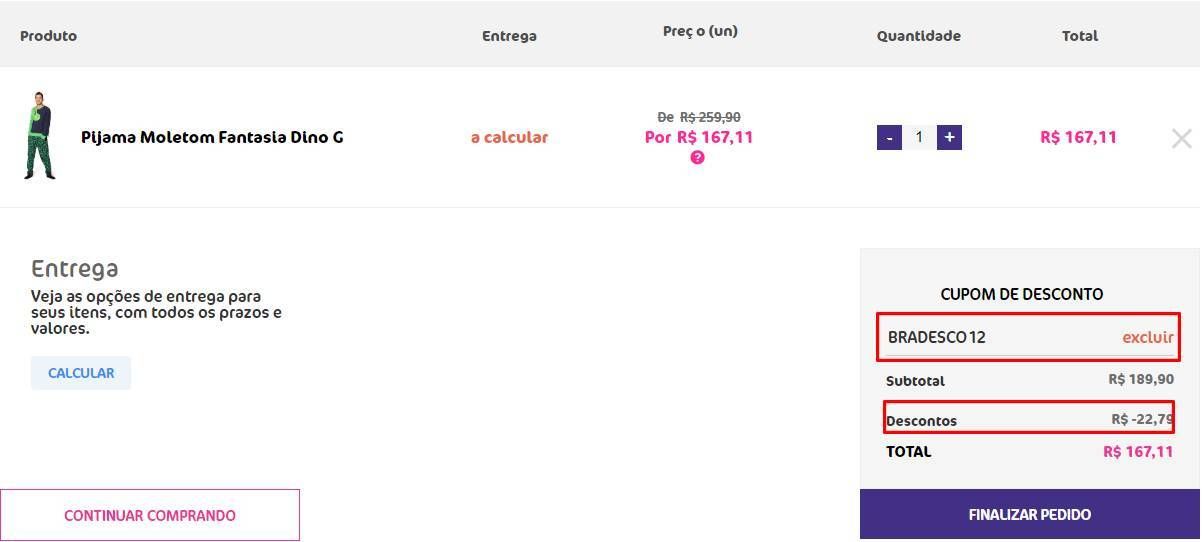Finalize order with FINALIZAR PEDIDO

1030,514
